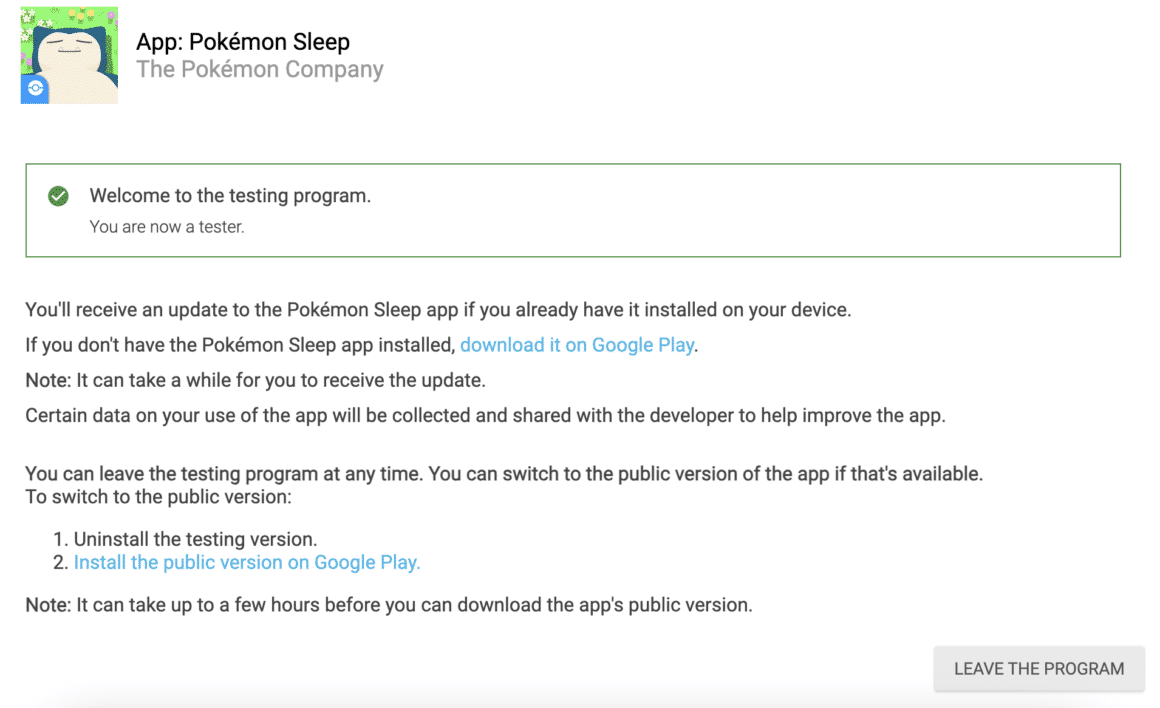
Task: Click the green checkmark success icon
Action: pyautogui.click(x=58, y=196)
